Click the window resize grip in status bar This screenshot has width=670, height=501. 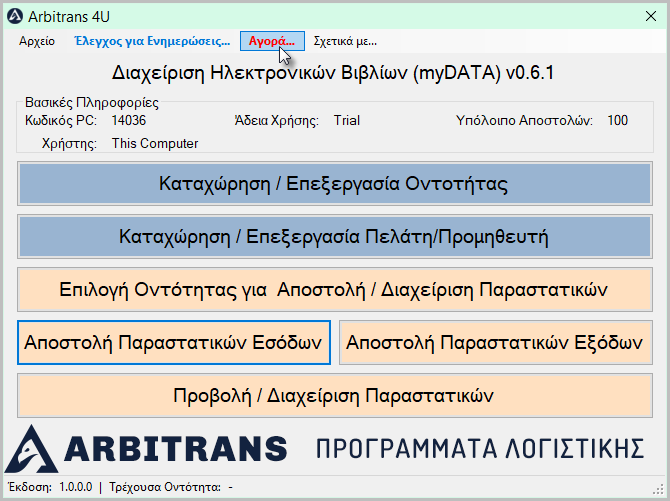coord(658,489)
